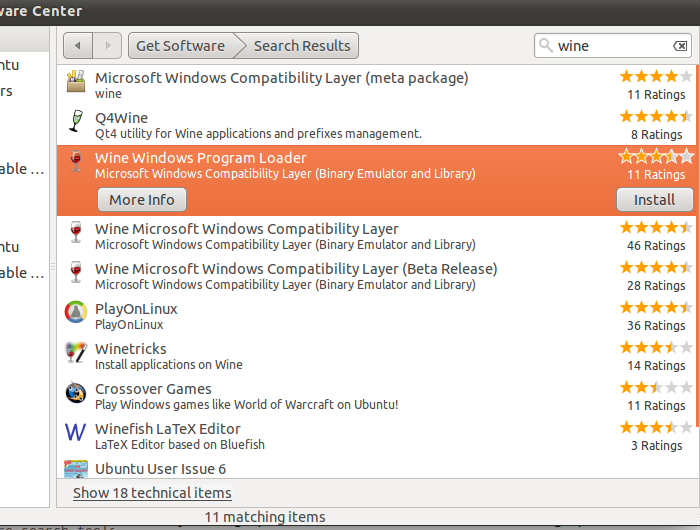
Task: Clear the search field text
Action: [x=680, y=46]
